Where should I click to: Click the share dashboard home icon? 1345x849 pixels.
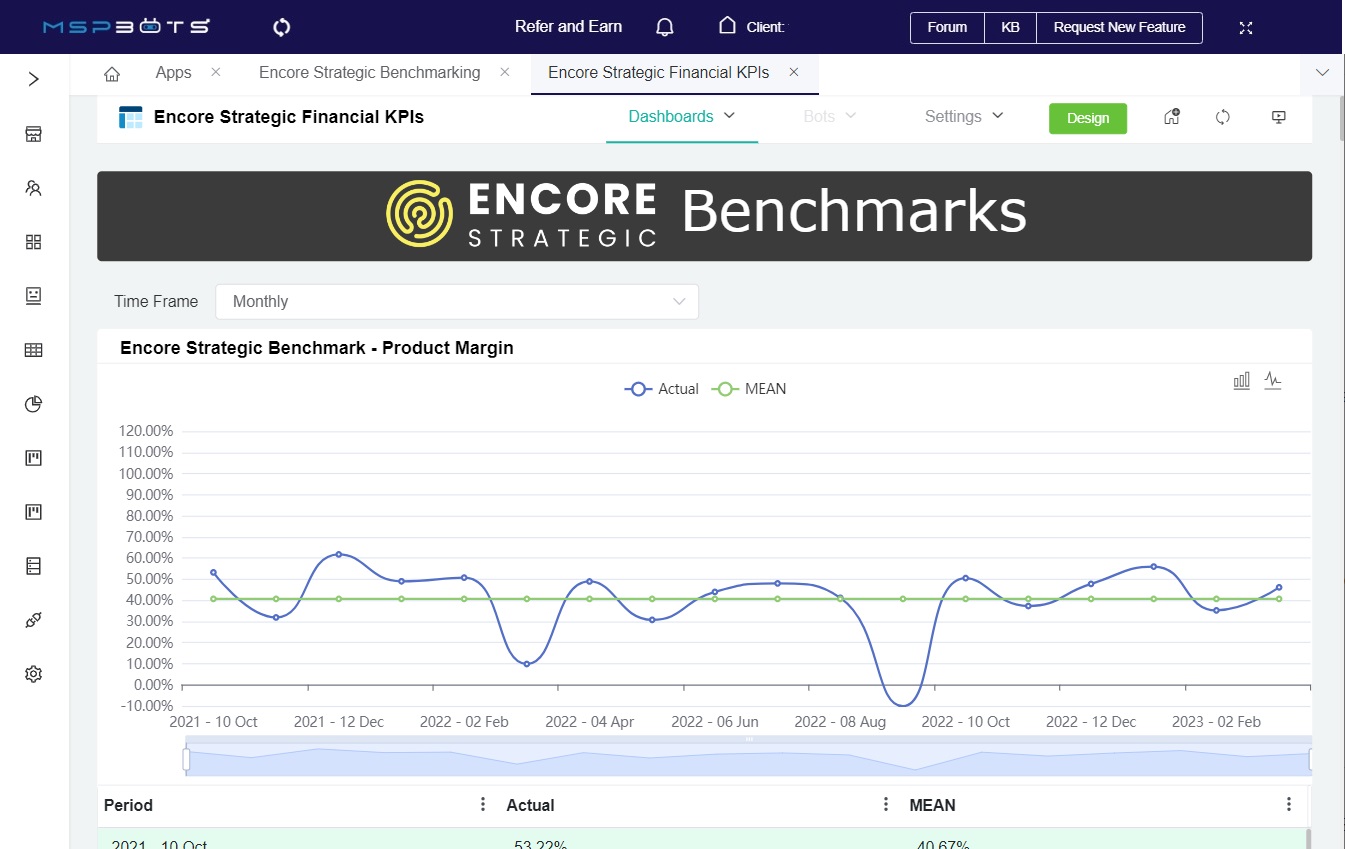point(1171,117)
